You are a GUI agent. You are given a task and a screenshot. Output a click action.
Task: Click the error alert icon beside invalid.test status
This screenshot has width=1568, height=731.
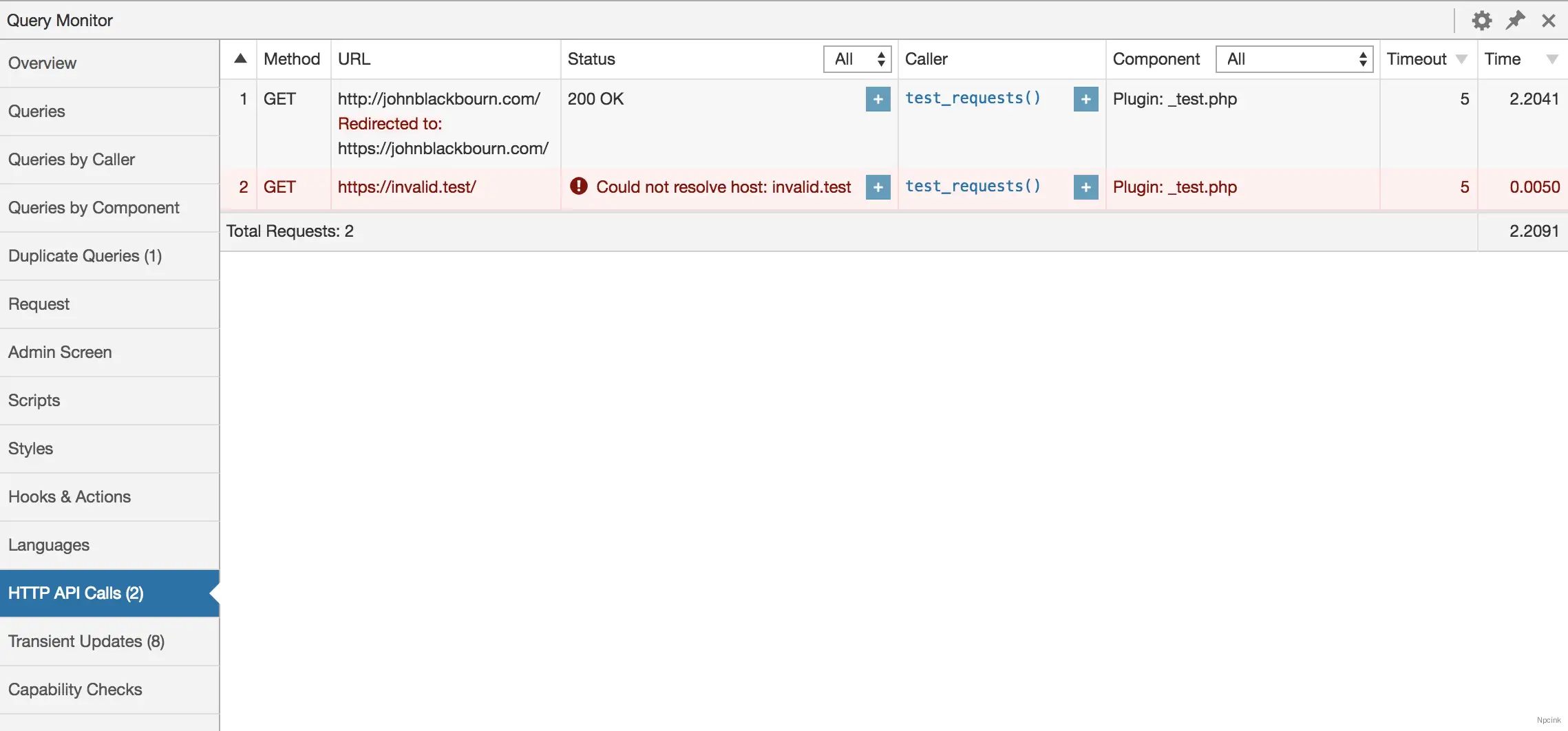coord(578,187)
